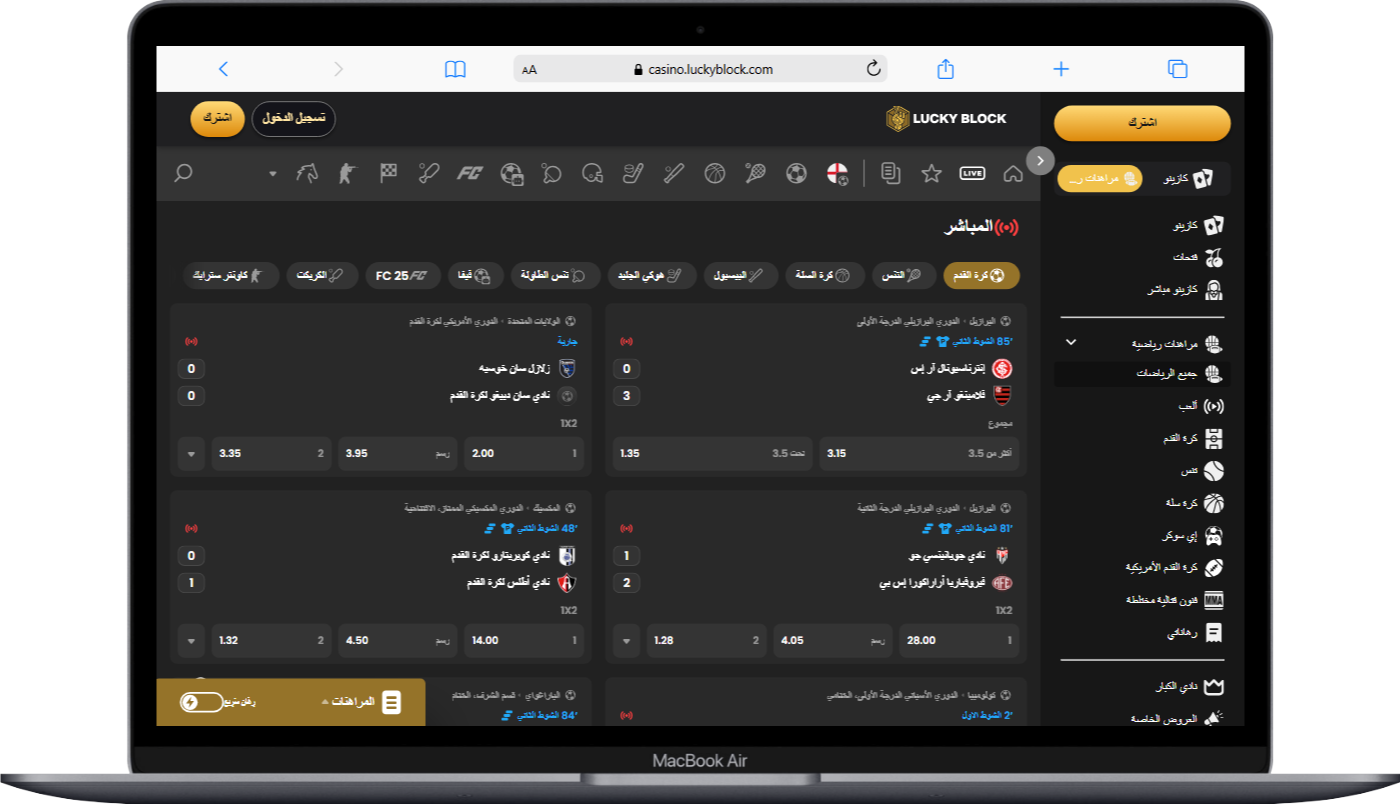
Task: Select the Counter-Strike live tab
Action: click(x=228, y=275)
